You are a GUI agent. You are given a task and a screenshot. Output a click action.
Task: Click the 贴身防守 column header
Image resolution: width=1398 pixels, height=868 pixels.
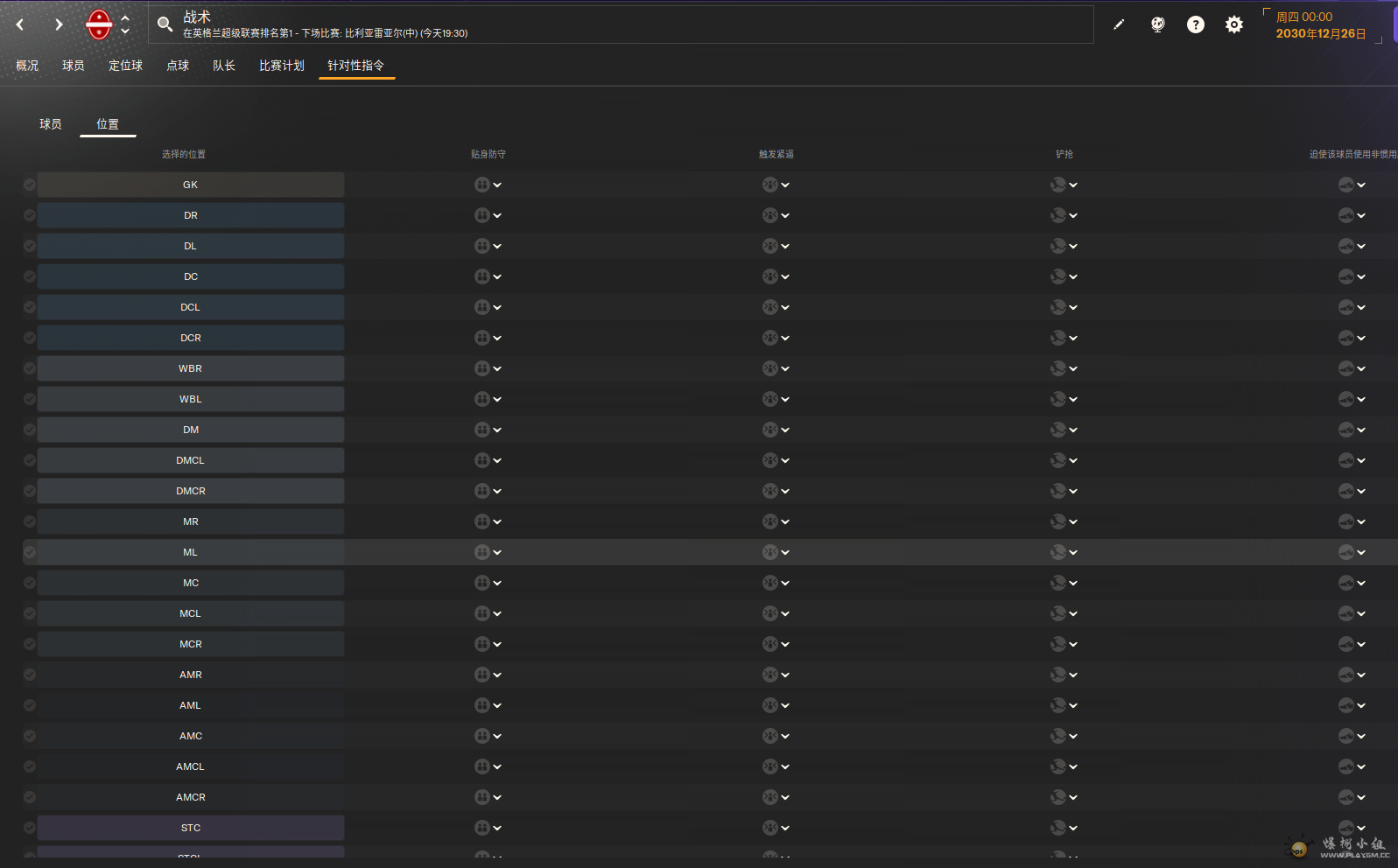488,154
